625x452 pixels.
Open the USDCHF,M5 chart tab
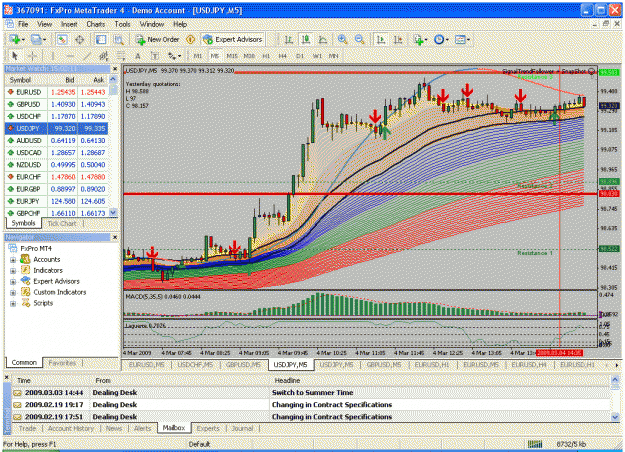coord(195,365)
